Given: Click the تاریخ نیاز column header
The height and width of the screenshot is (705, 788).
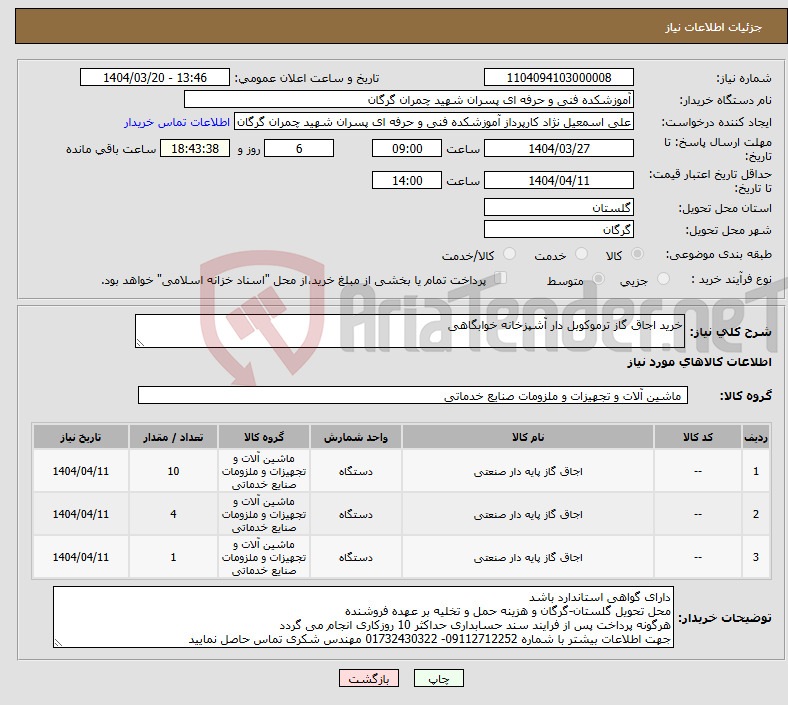Looking at the screenshot, I should pyautogui.click(x=80, y=437).
